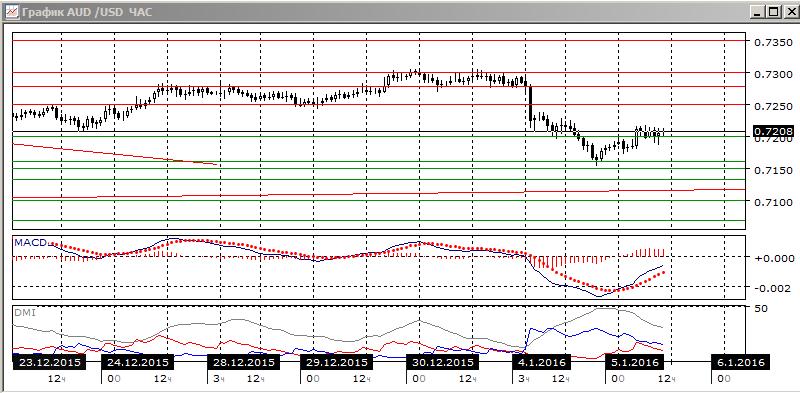Image resolution: width=800 pixels, height=393 pixels.
Task: Click the current price label 0.7208
Action: 773,132
